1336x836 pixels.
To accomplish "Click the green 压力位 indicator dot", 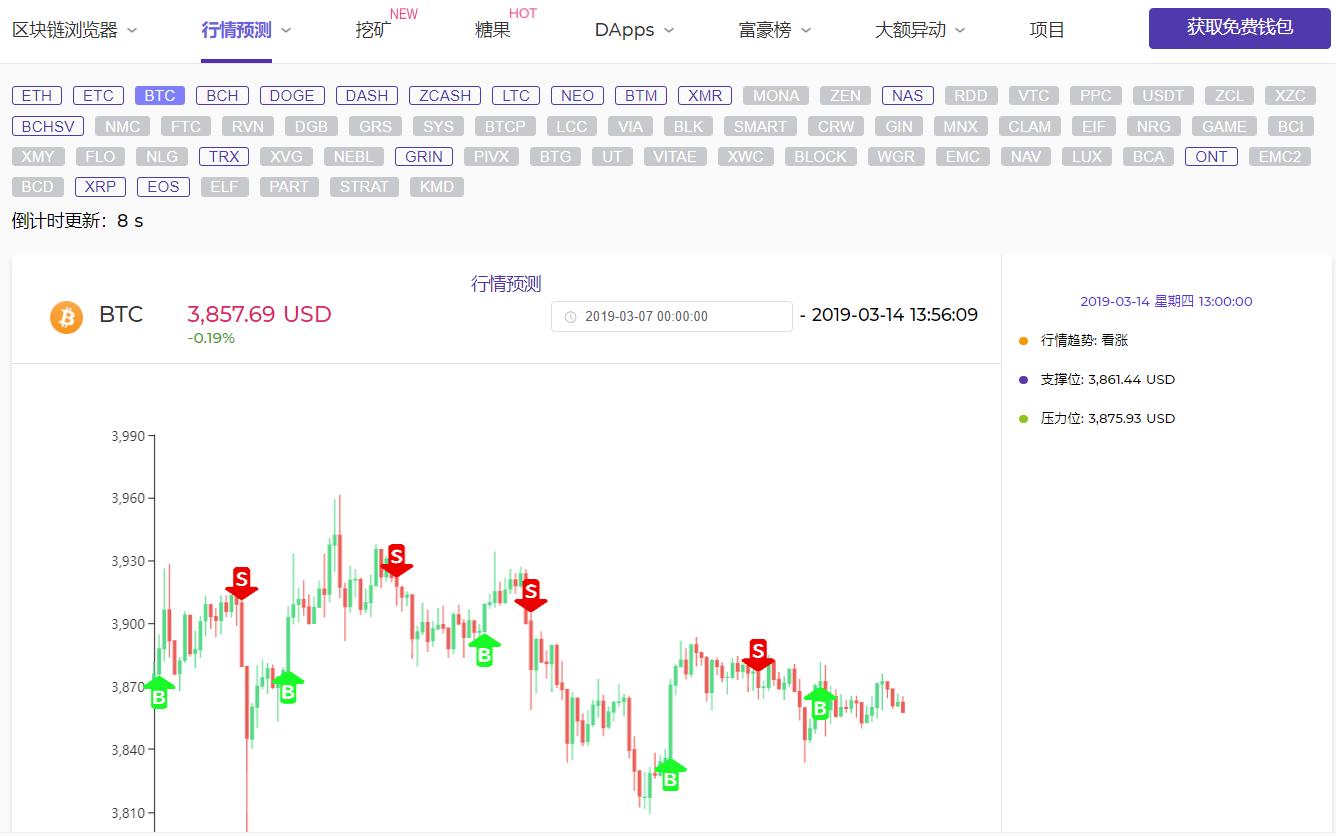I will (x=1023, y=419).
